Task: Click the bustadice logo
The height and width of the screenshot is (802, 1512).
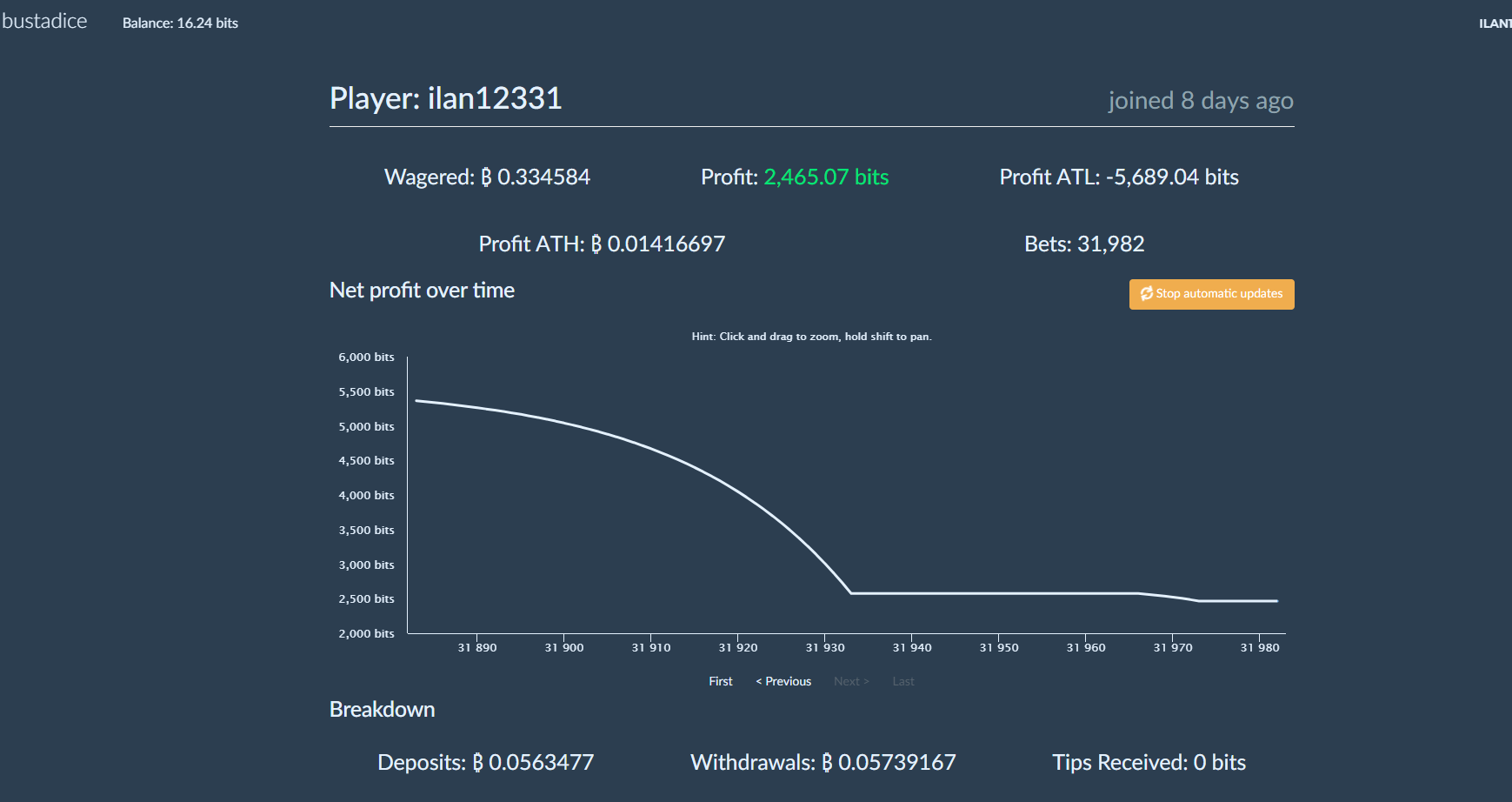Action: (44, 21)
